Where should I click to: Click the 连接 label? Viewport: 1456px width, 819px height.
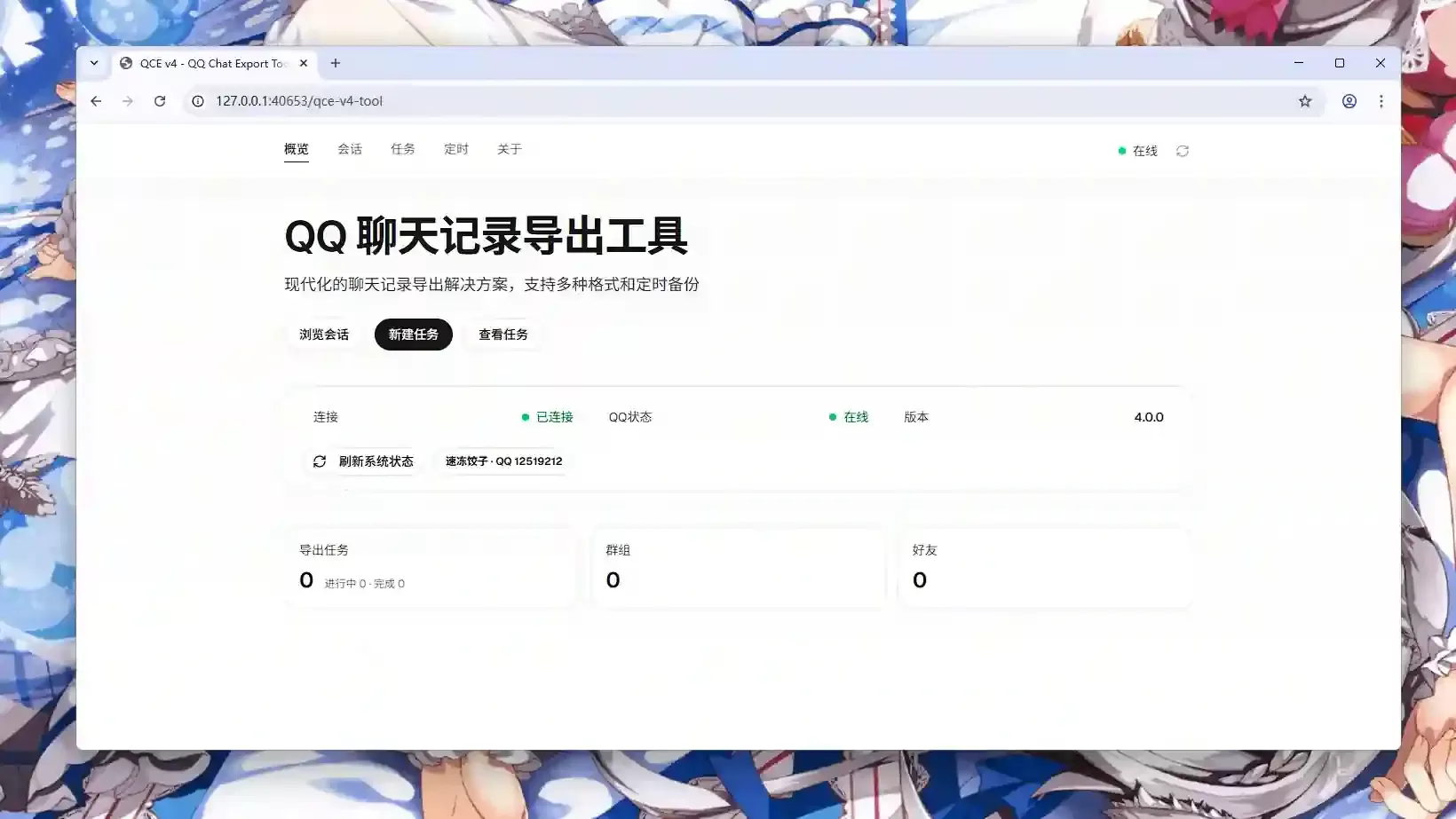point(326,417)
